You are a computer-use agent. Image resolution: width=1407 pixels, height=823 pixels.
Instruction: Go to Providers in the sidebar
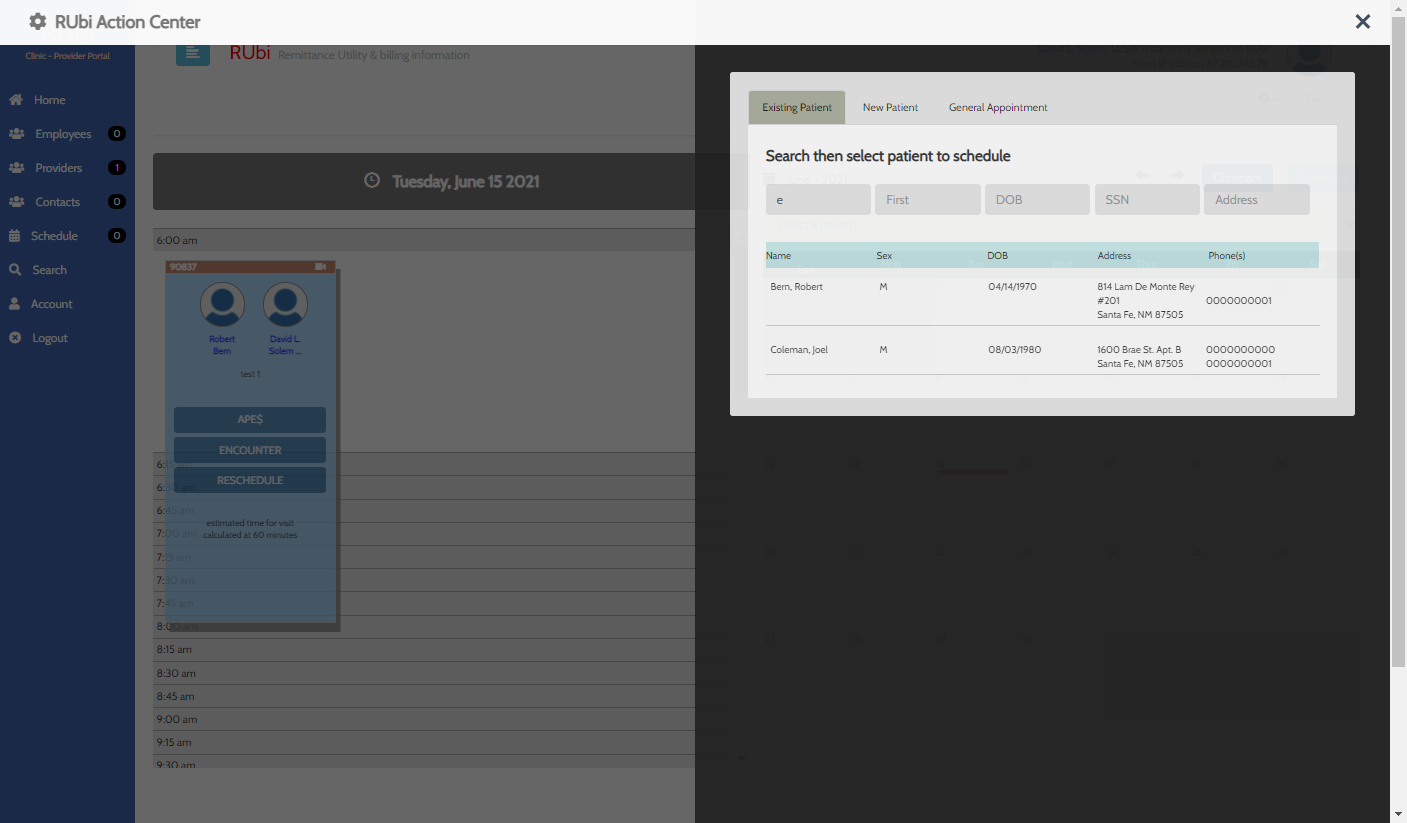[x=58, y=168]
